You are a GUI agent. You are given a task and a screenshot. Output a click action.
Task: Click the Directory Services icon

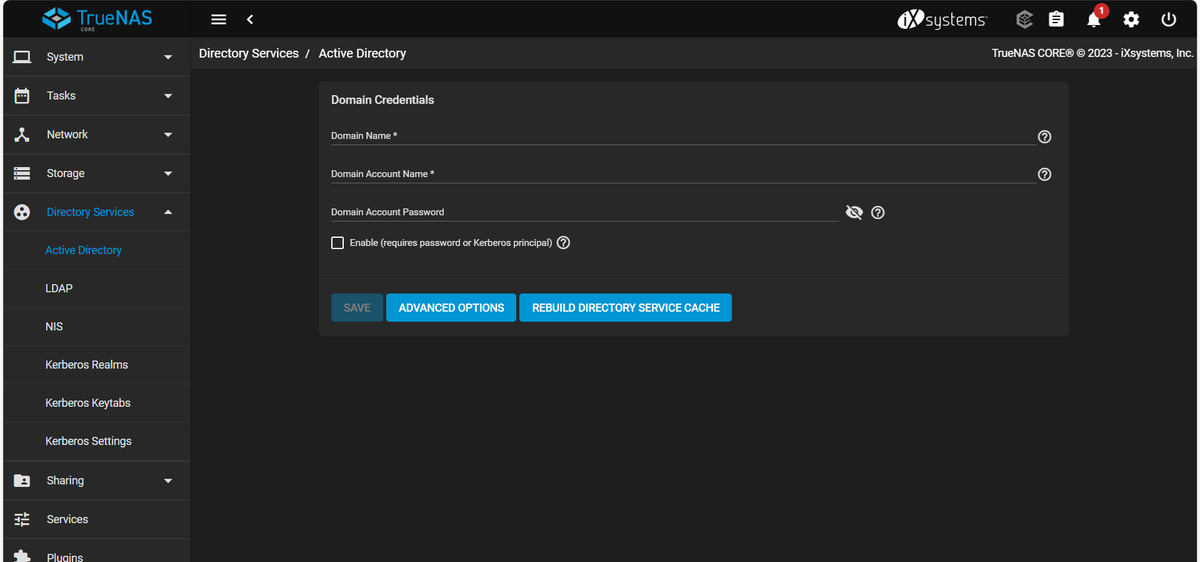pyautogui.click(x=22, y=212)
